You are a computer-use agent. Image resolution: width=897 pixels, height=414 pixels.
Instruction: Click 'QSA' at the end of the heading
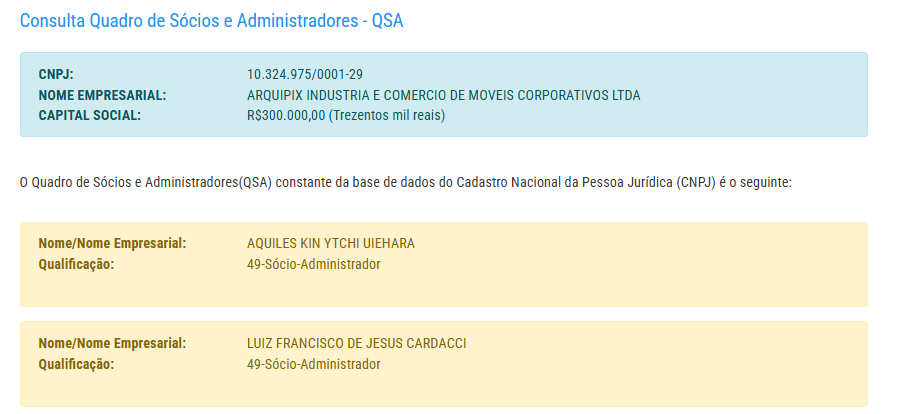click(387, 20)
